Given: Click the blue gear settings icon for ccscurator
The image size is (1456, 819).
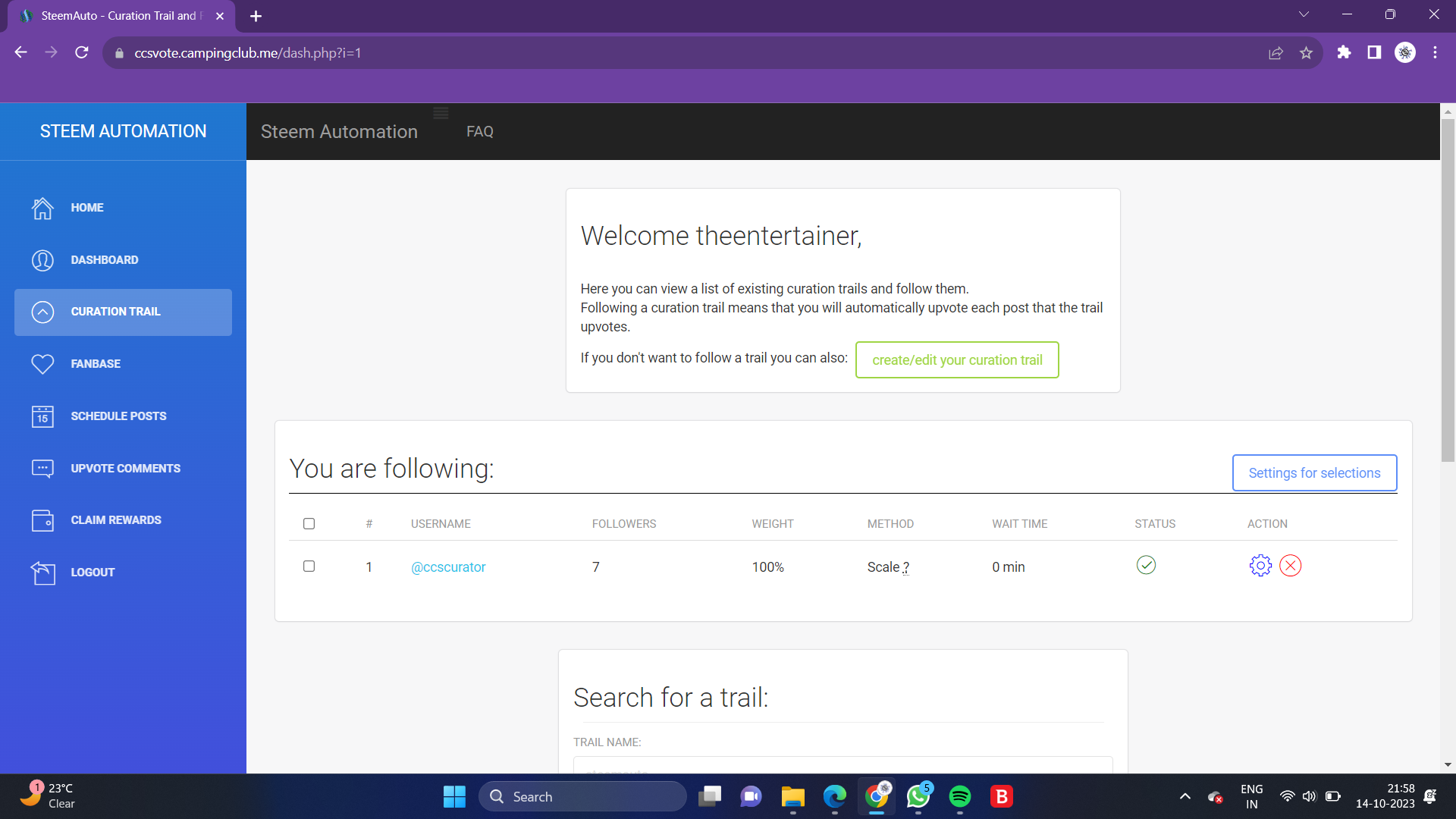Looking at the screenshot, I should coord(1260,566).
